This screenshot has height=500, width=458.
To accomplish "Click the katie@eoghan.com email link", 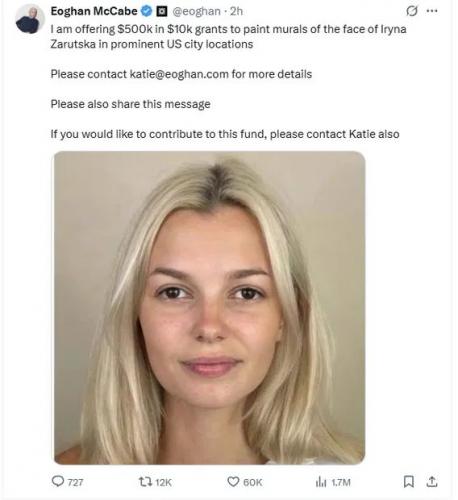I will [x=179, y=74].
